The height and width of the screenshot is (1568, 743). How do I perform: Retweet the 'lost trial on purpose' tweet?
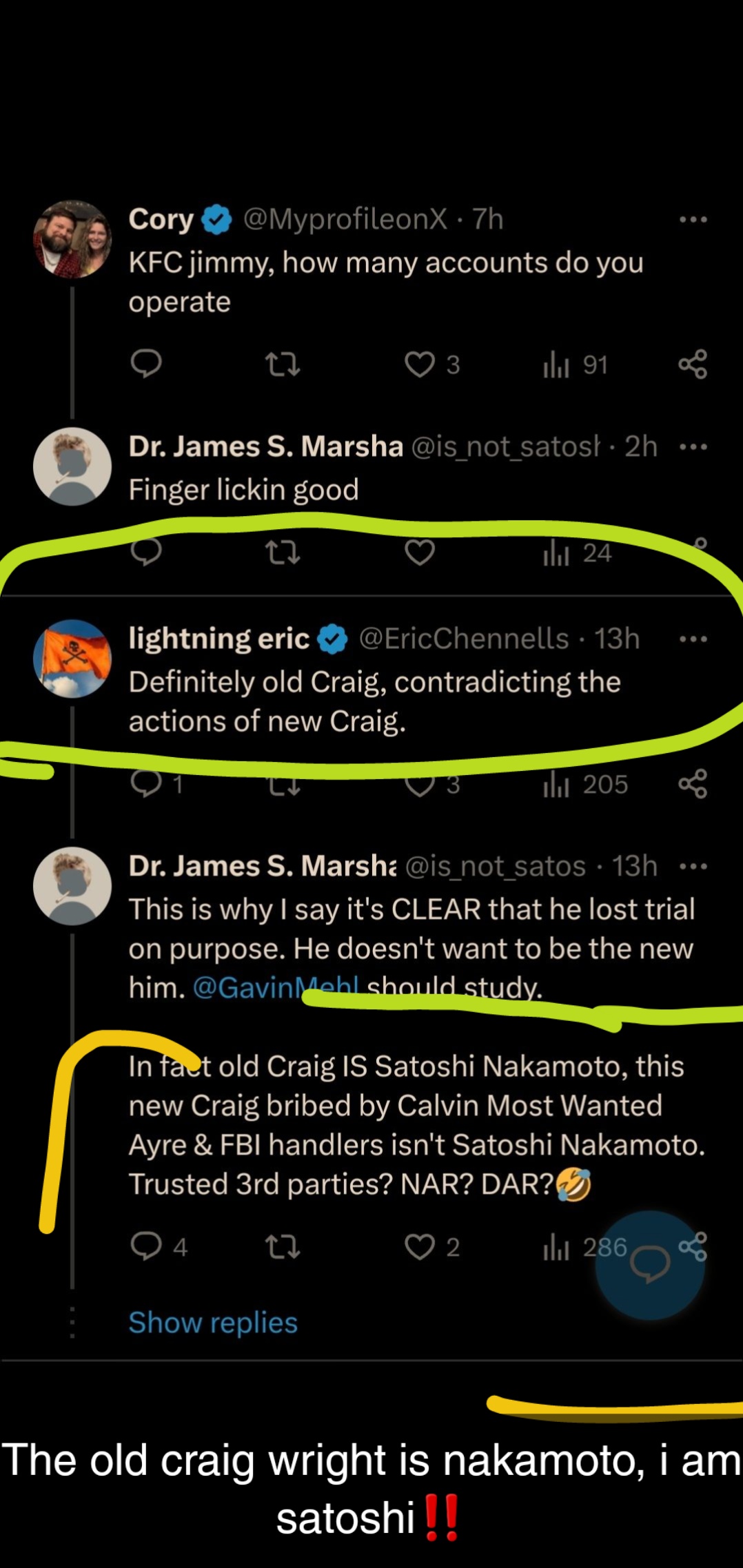pyautogui.click(x=283, y=1247)
